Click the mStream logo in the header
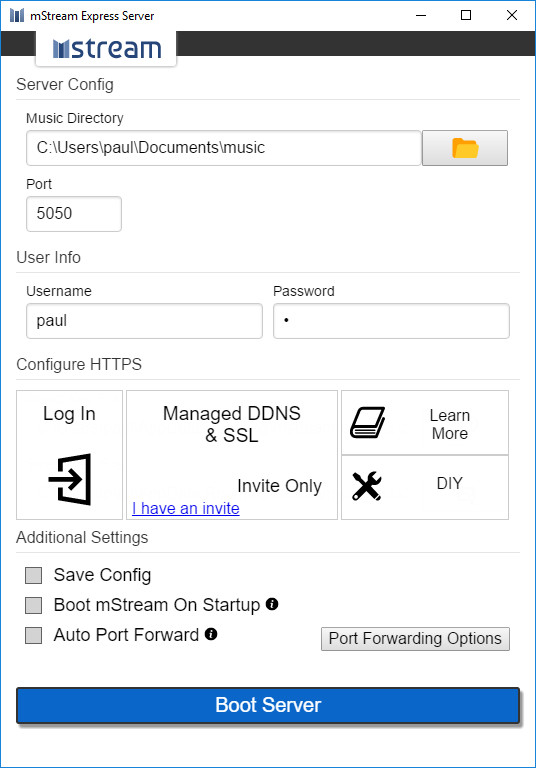 106,48
